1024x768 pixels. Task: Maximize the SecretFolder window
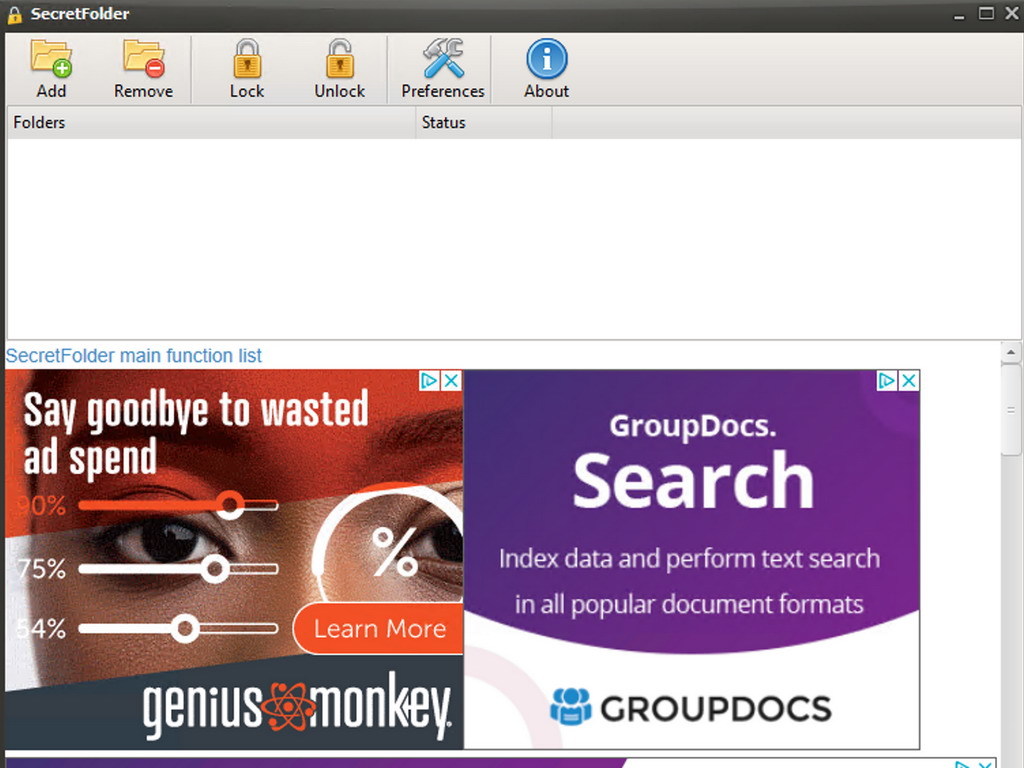986,13
